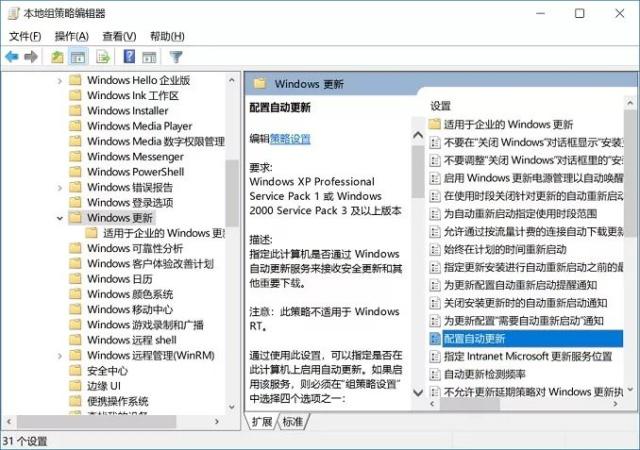Select Windows PowerShell folder in tree

click(x=135, y=172)
